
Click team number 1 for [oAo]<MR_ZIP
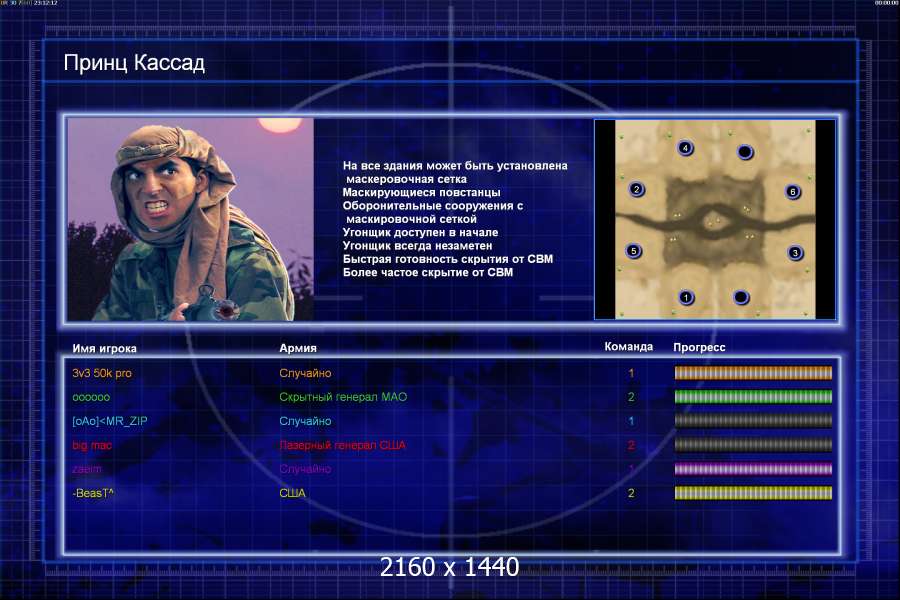click(631, 421)
